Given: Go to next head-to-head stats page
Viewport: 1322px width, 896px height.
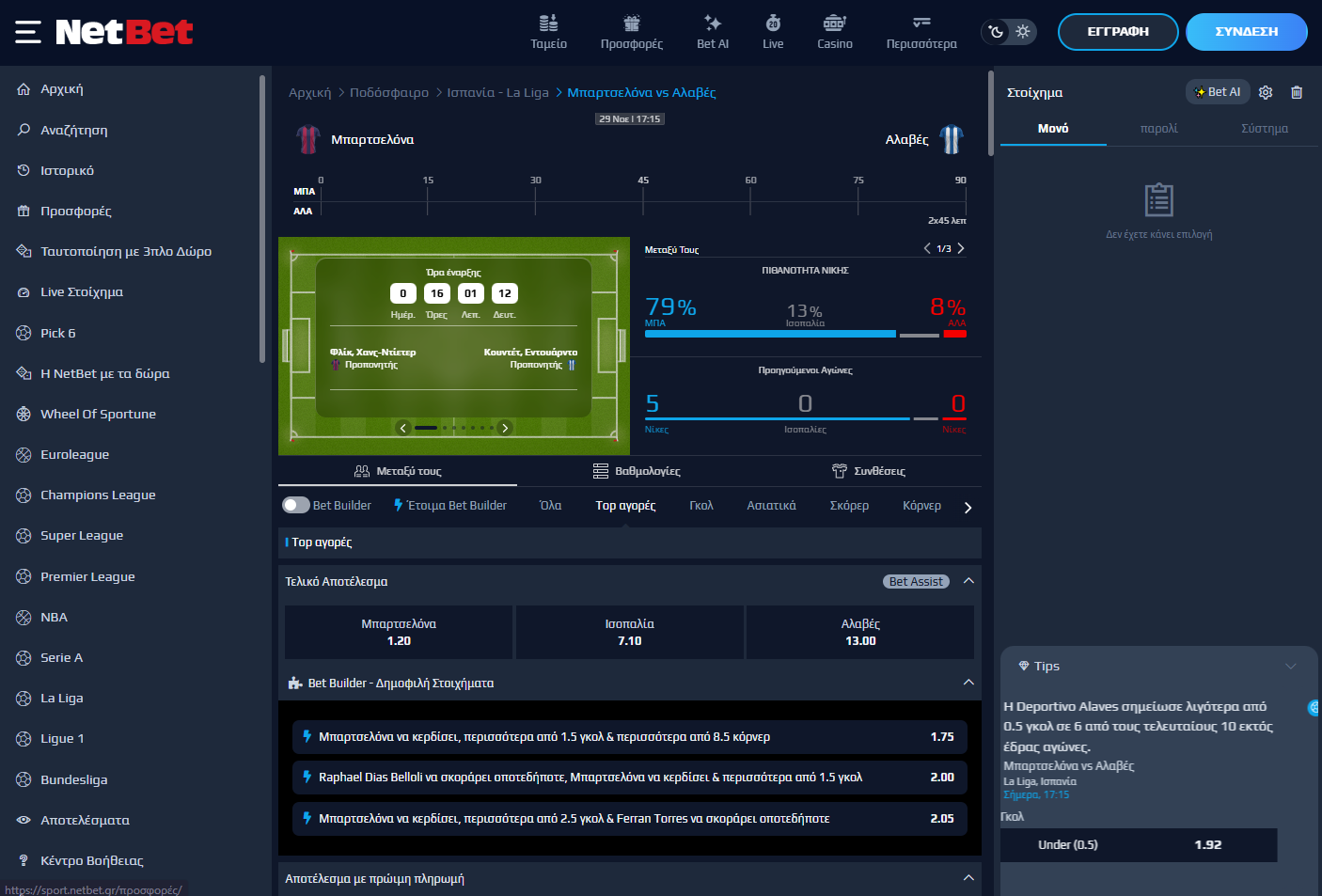Looking at the screenshot, I should click(x=960, y=249).
